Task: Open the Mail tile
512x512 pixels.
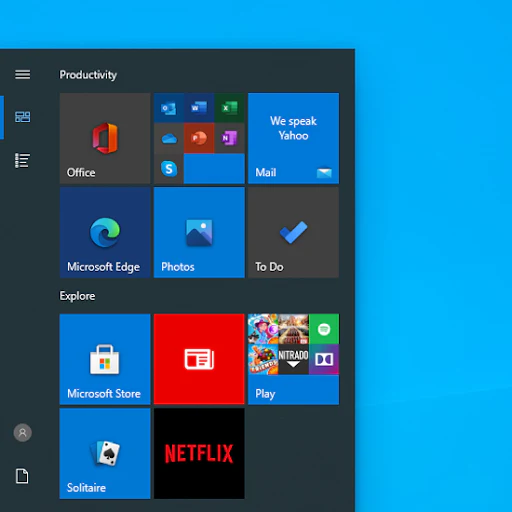Action: (293, 138)
